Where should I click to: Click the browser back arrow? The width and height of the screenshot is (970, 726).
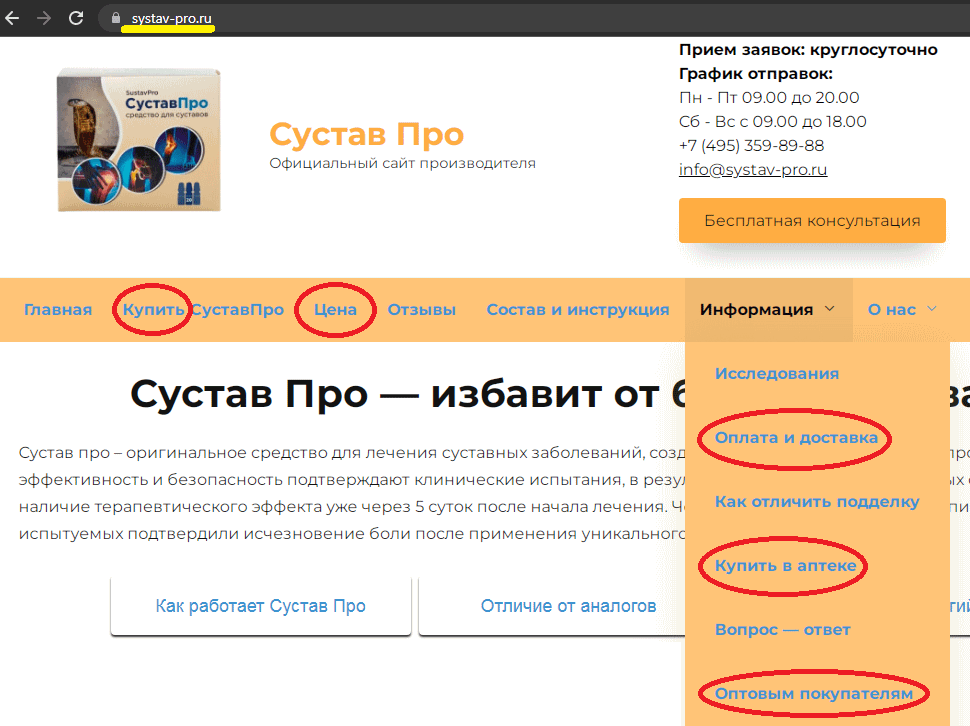12,18
